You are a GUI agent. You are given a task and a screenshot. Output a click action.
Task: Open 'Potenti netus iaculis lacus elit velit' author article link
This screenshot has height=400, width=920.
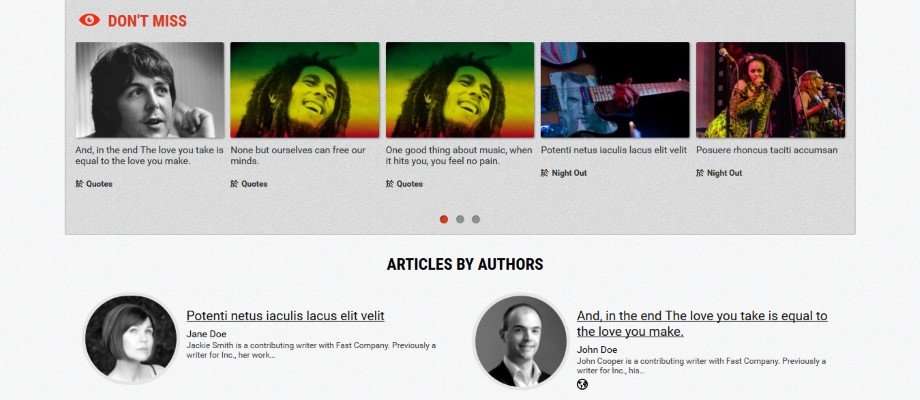pos(285,316)
